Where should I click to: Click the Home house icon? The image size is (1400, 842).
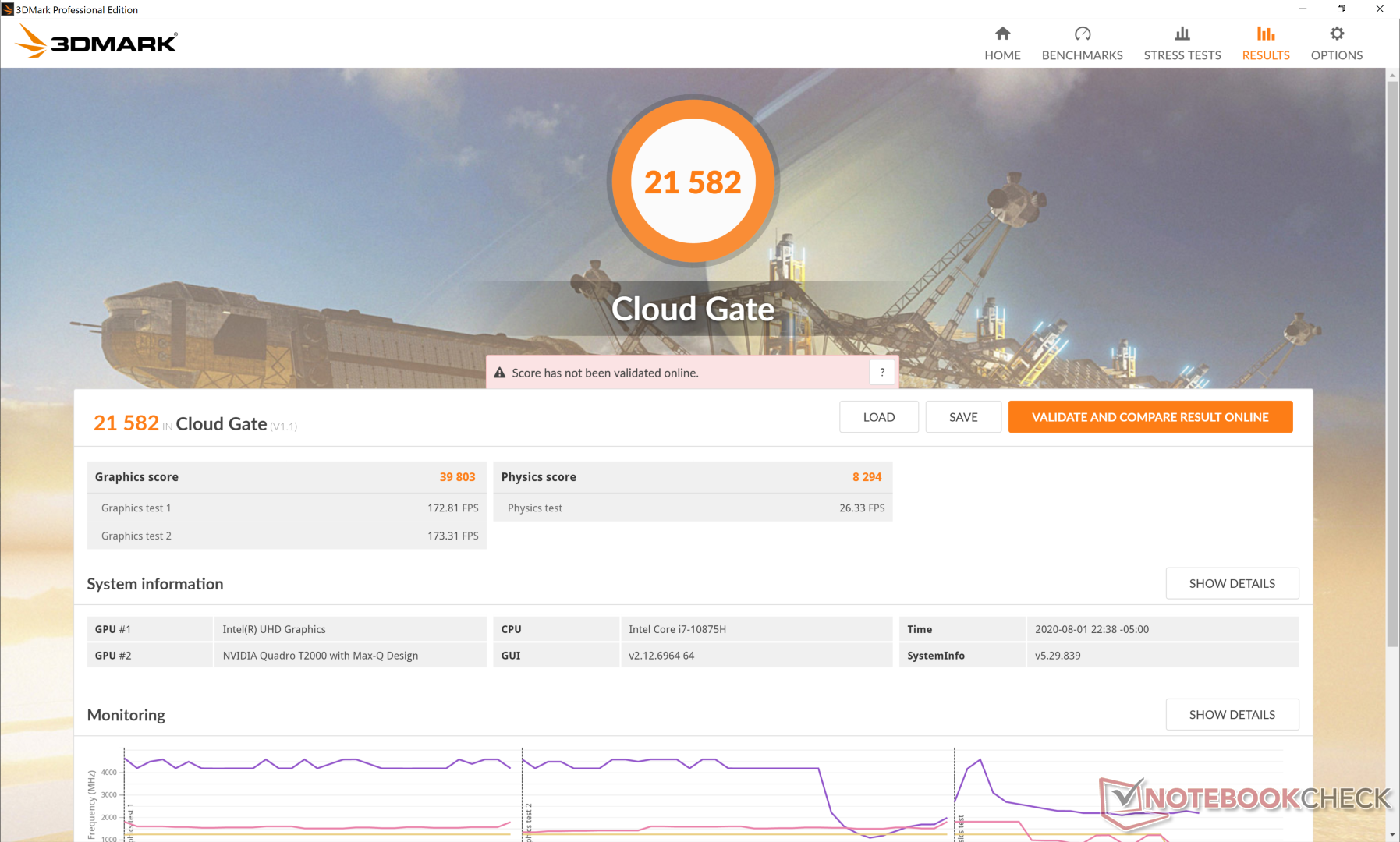(1002, 34)
